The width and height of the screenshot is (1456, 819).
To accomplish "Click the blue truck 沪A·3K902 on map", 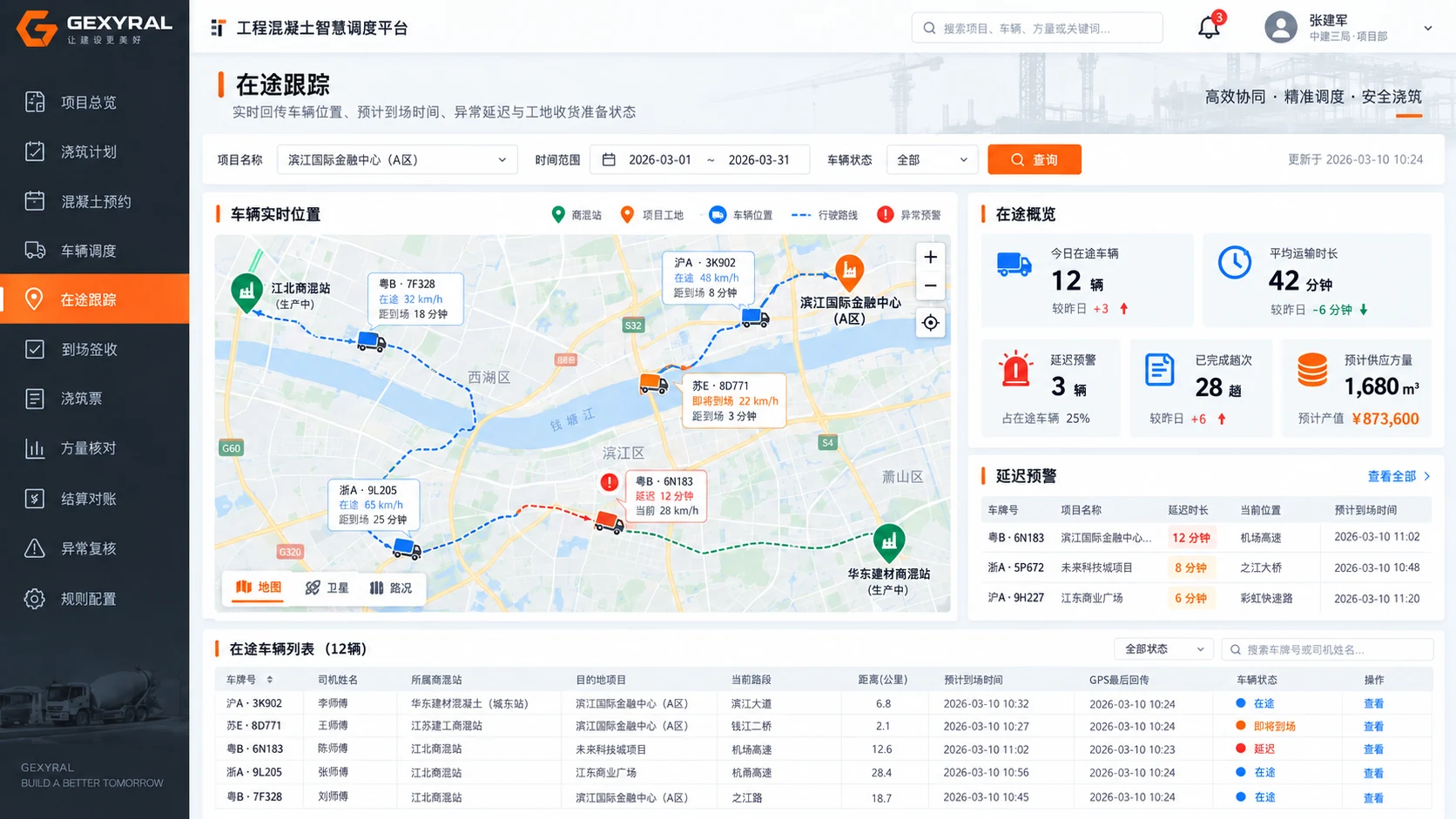I will coord(755,318).
